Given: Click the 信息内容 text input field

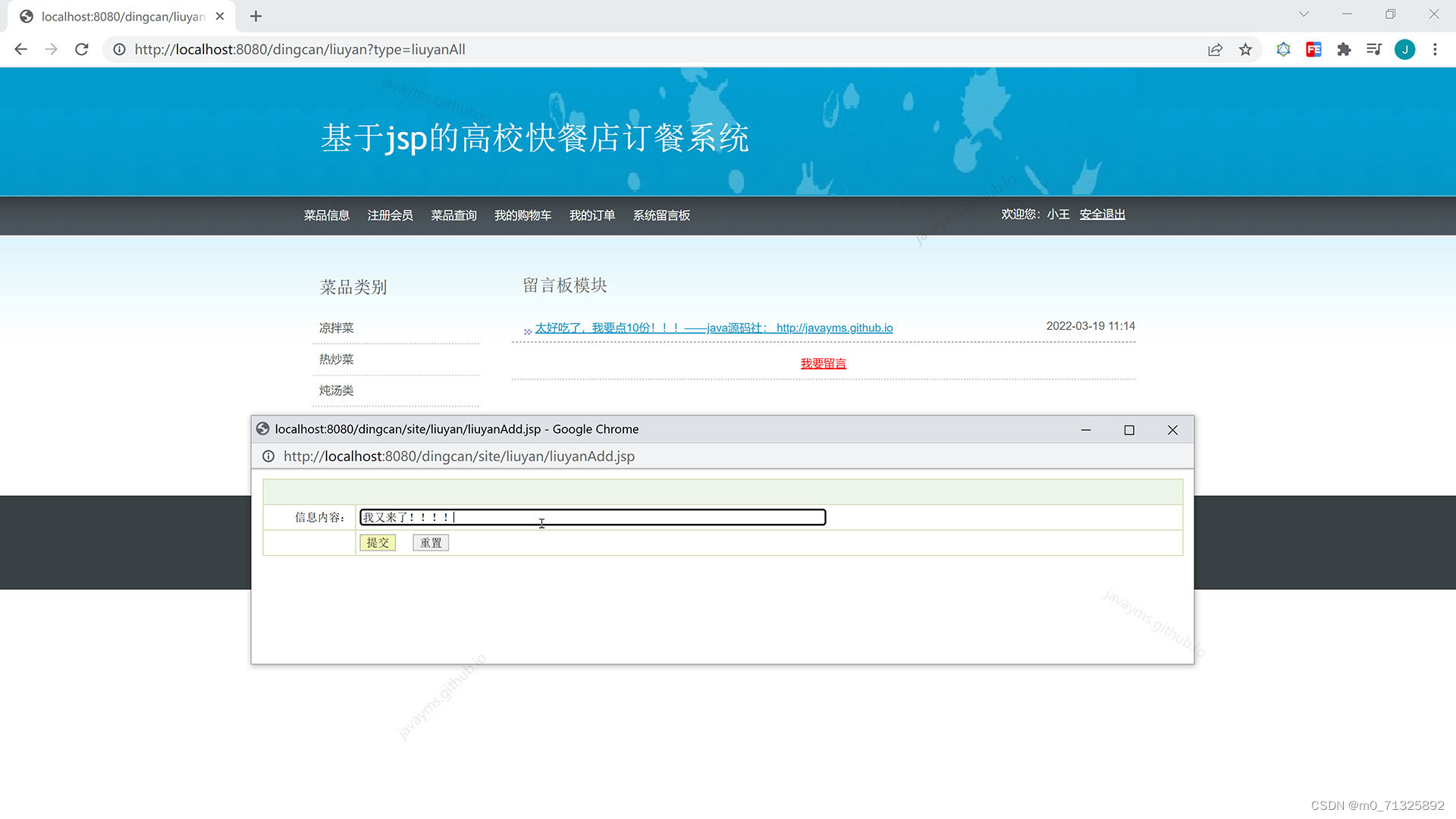Looking at the screenshot, I should tap(591, 517).
